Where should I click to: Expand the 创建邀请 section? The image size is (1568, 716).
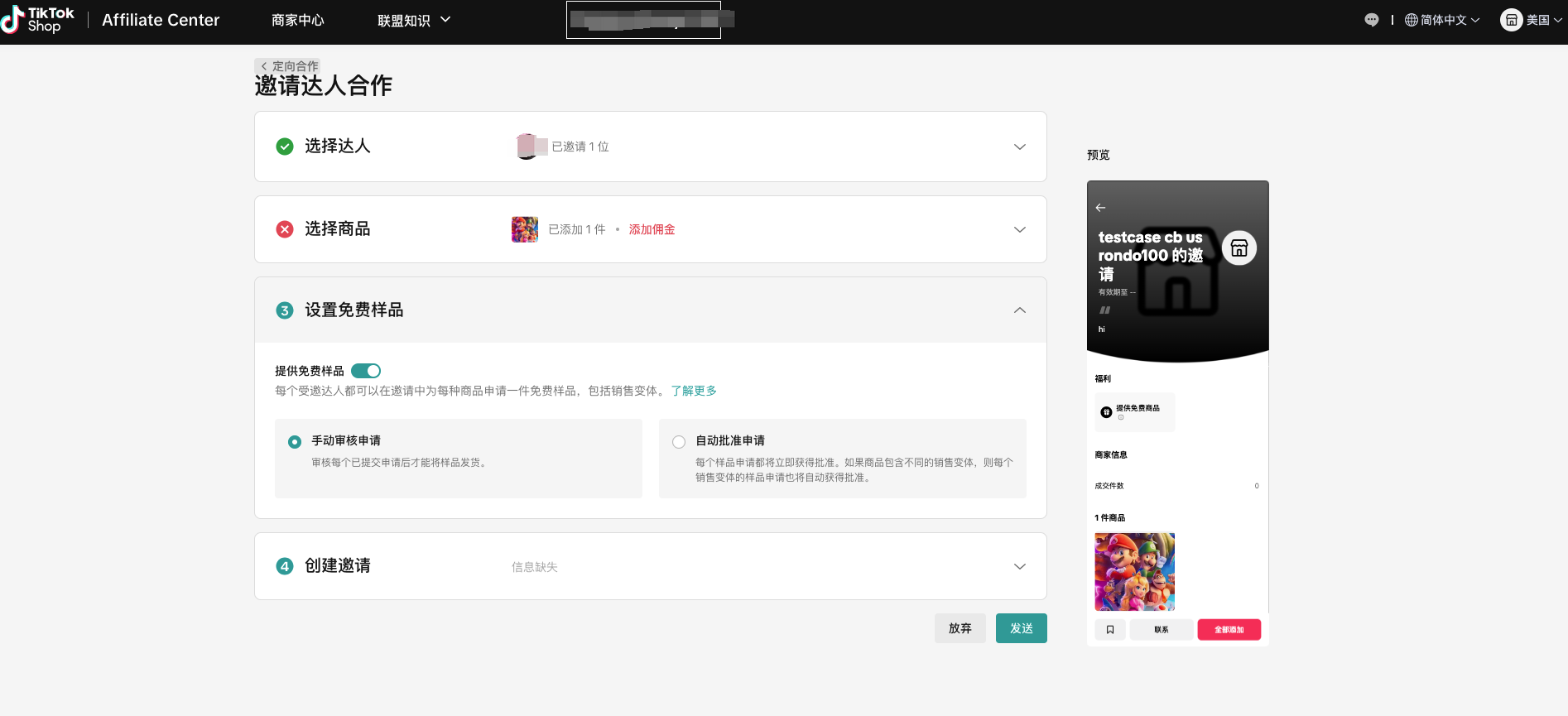(1019, 566)
